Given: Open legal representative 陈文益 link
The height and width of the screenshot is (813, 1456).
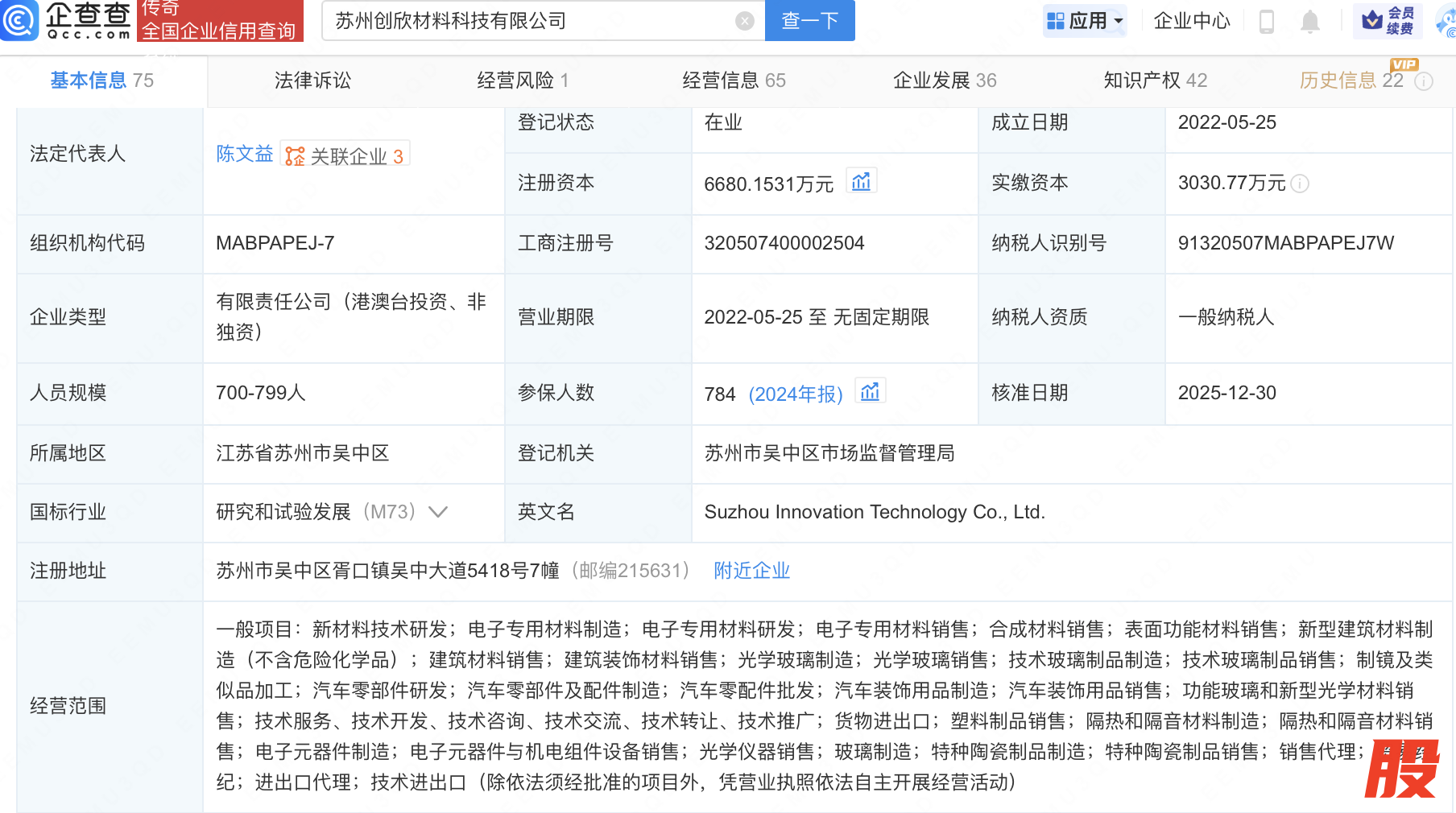Looking at the screenshot, I should tap(245, 154).
